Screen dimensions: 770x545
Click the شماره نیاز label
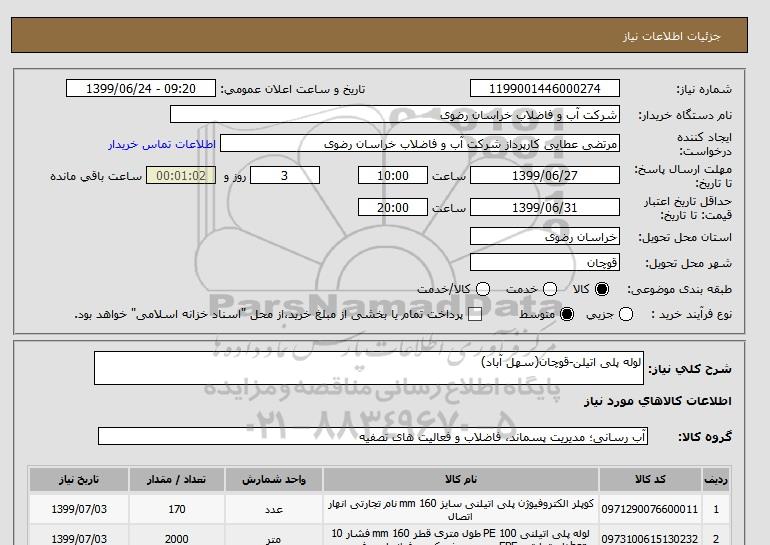click(704, 89)
